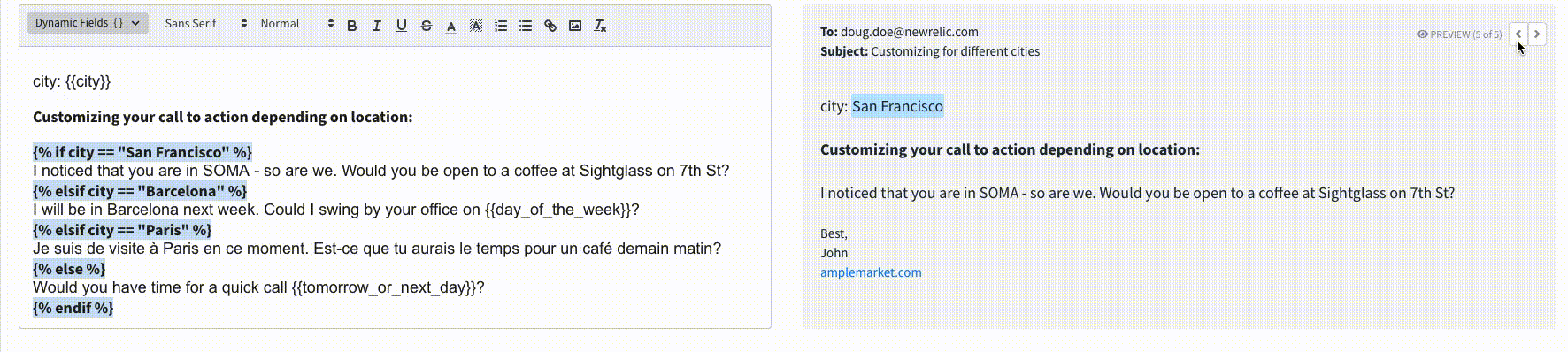Go to the previous email preview

pyautogui.click(x=1518, y=34)
